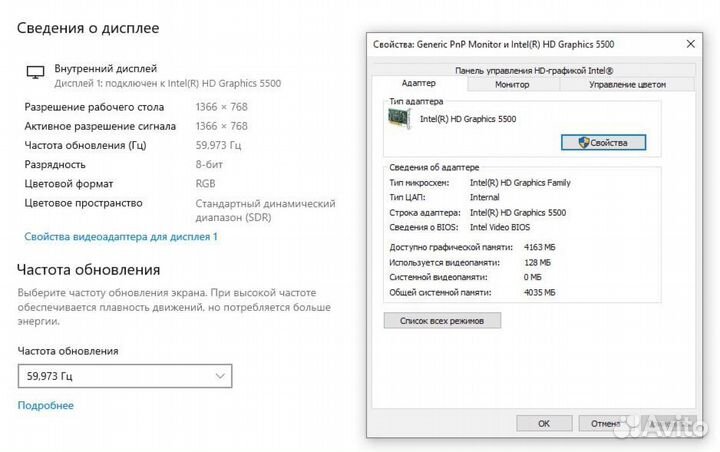Follow the Подробнее link
The height and width of the screenshot is (452, 720).
point(45,405)
